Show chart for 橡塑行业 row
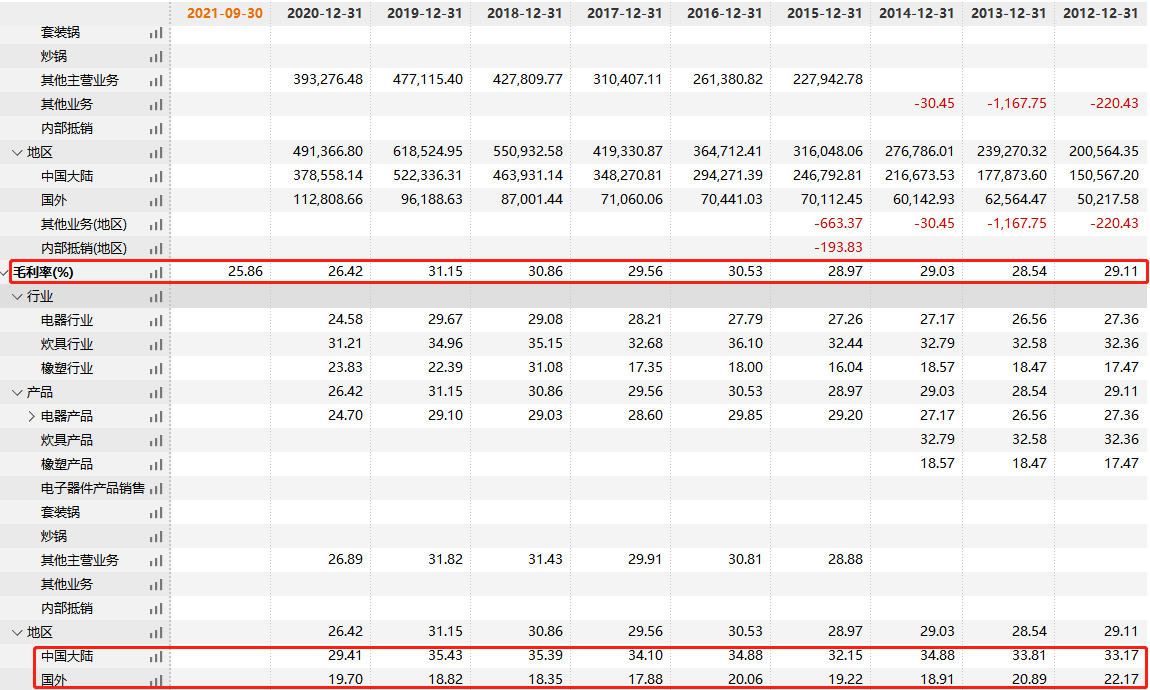1150x690 pixels. click(156, 368)
